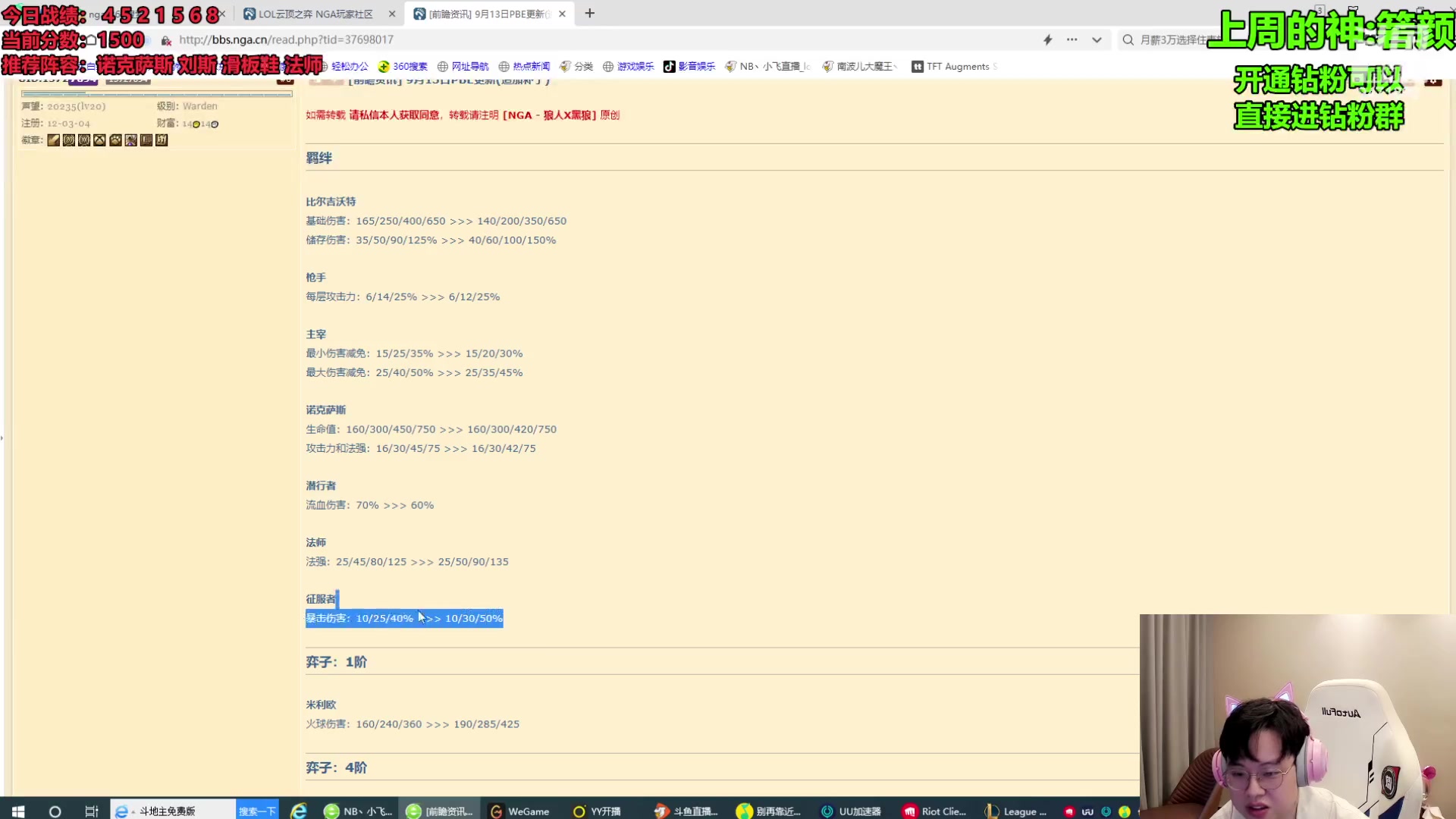Expand the address bar dropdown chevron
Image resolution: width=1456 pixels, height=819 pixels.
[1097, 40]
